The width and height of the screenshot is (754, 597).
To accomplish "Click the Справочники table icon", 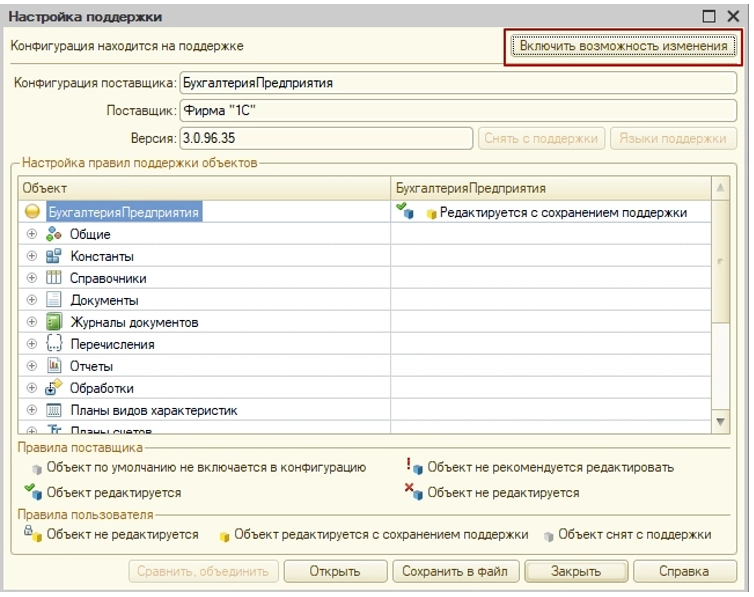I will click(54, 277).
